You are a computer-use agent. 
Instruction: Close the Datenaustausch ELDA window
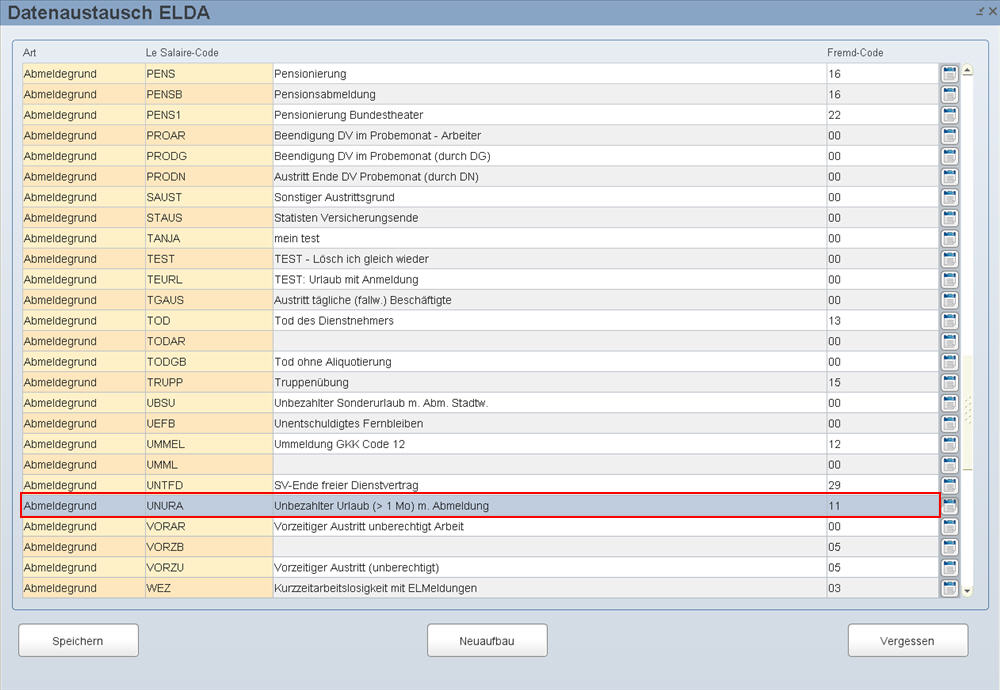point(992,11)
